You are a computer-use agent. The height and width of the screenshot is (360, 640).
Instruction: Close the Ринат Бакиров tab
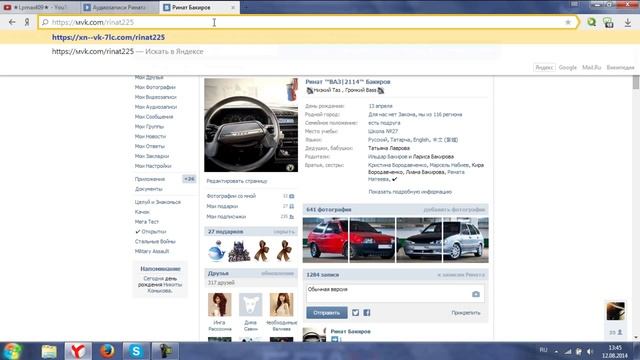pyautogui.click(x=233, y=7)
